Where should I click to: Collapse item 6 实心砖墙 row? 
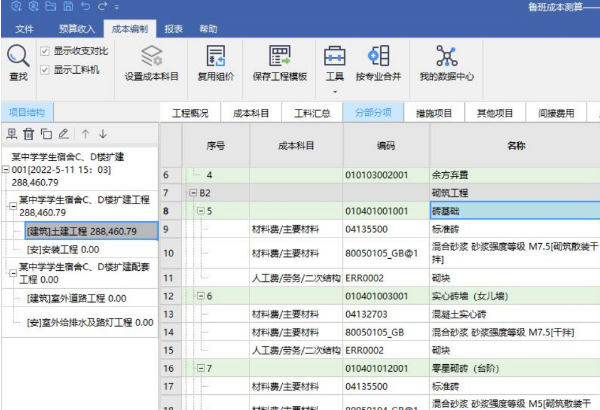(201, 296)
